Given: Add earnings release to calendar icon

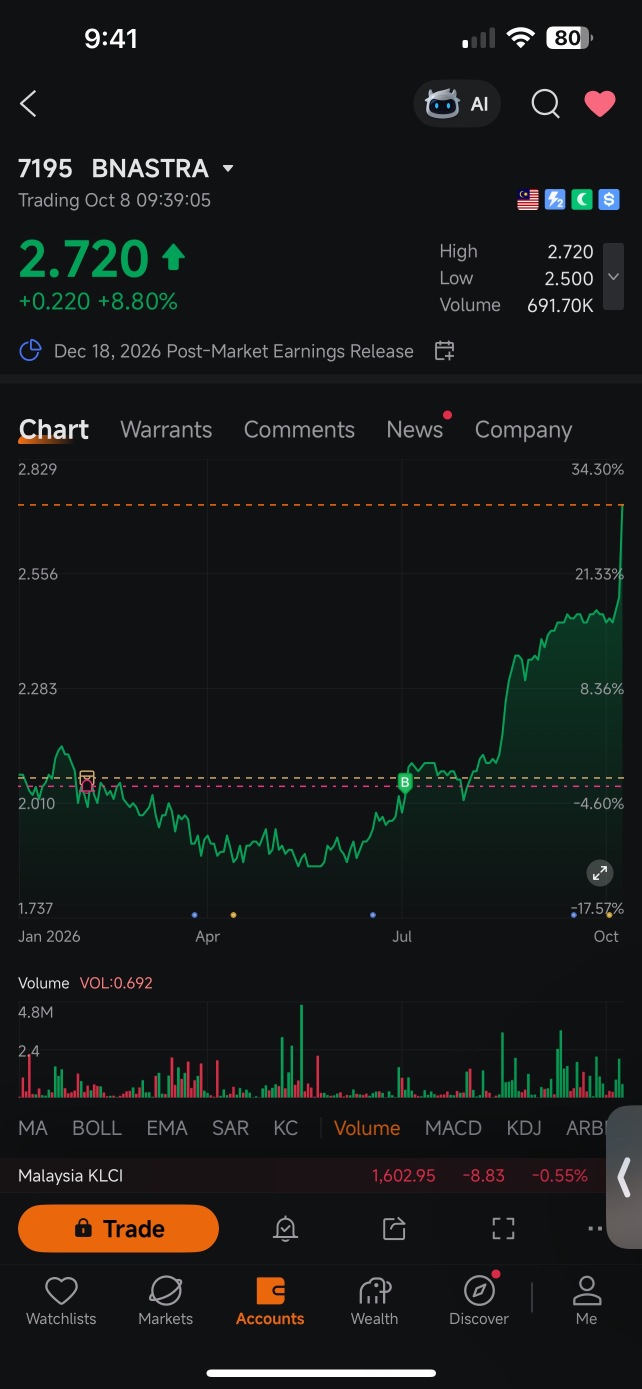Looking at the screenshot, I should [445, 351].
